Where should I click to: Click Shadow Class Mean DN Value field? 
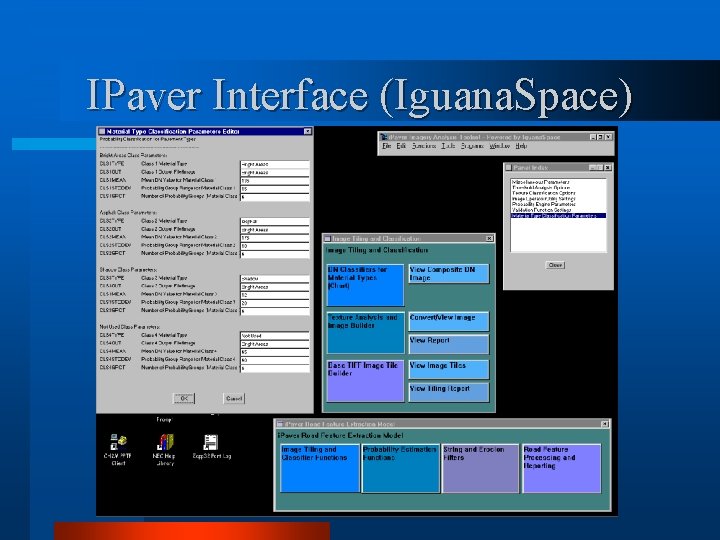click(275, 295)
